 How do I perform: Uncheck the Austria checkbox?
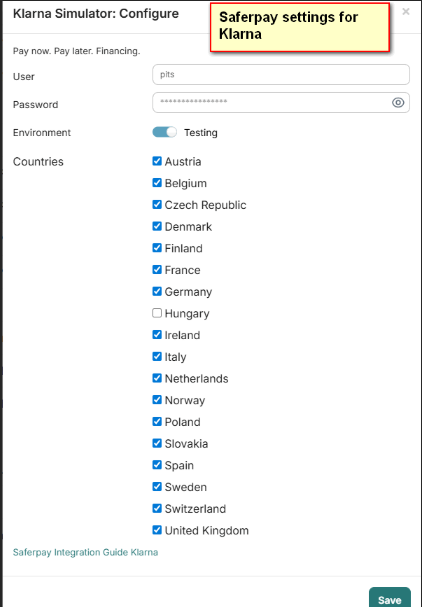157,161
